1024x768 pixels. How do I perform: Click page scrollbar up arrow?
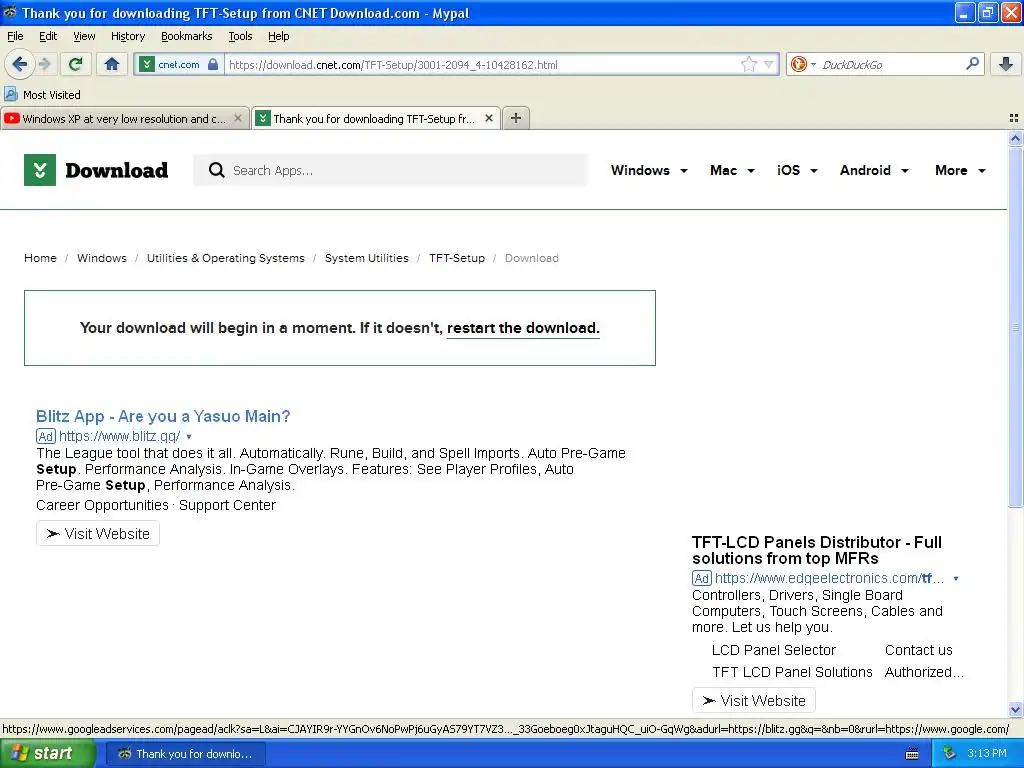pos(1015,138)
